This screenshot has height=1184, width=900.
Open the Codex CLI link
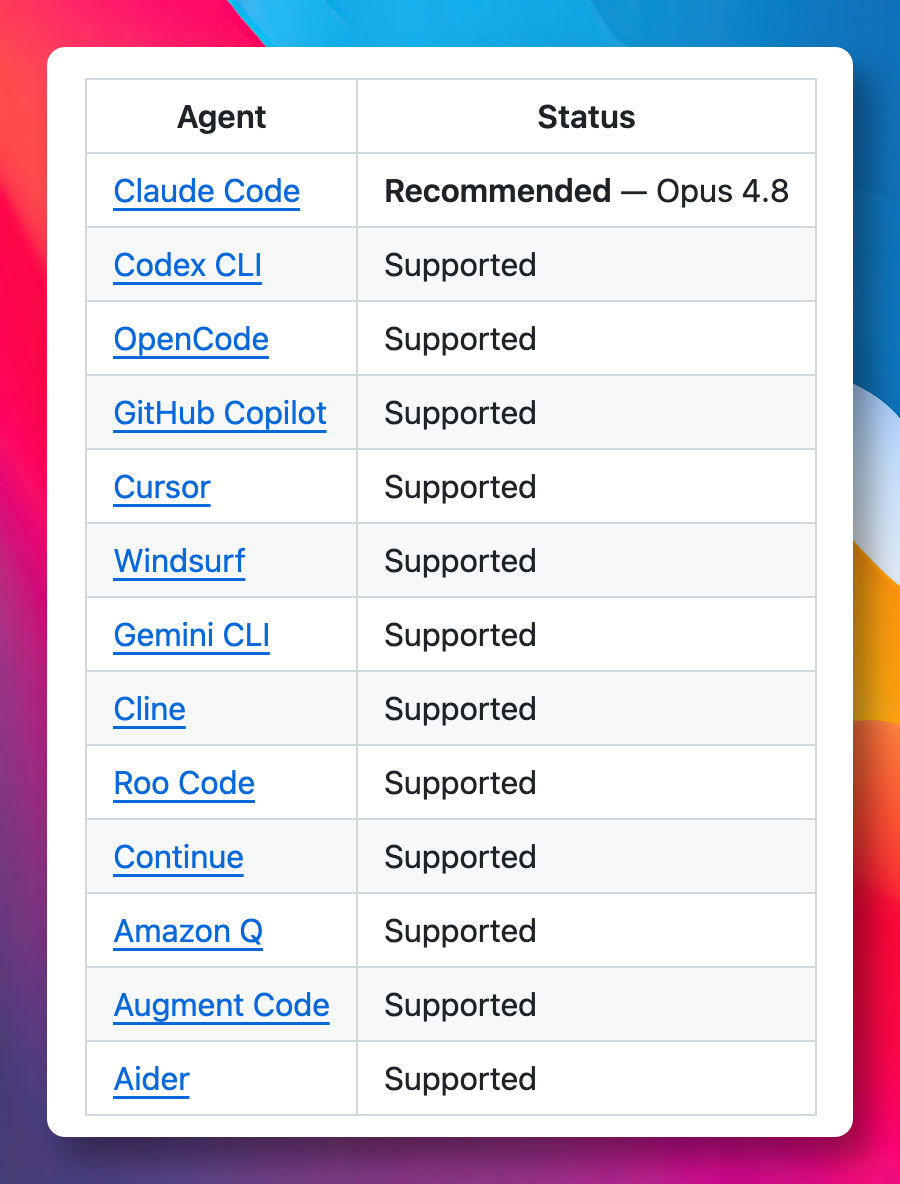[187, 265]
